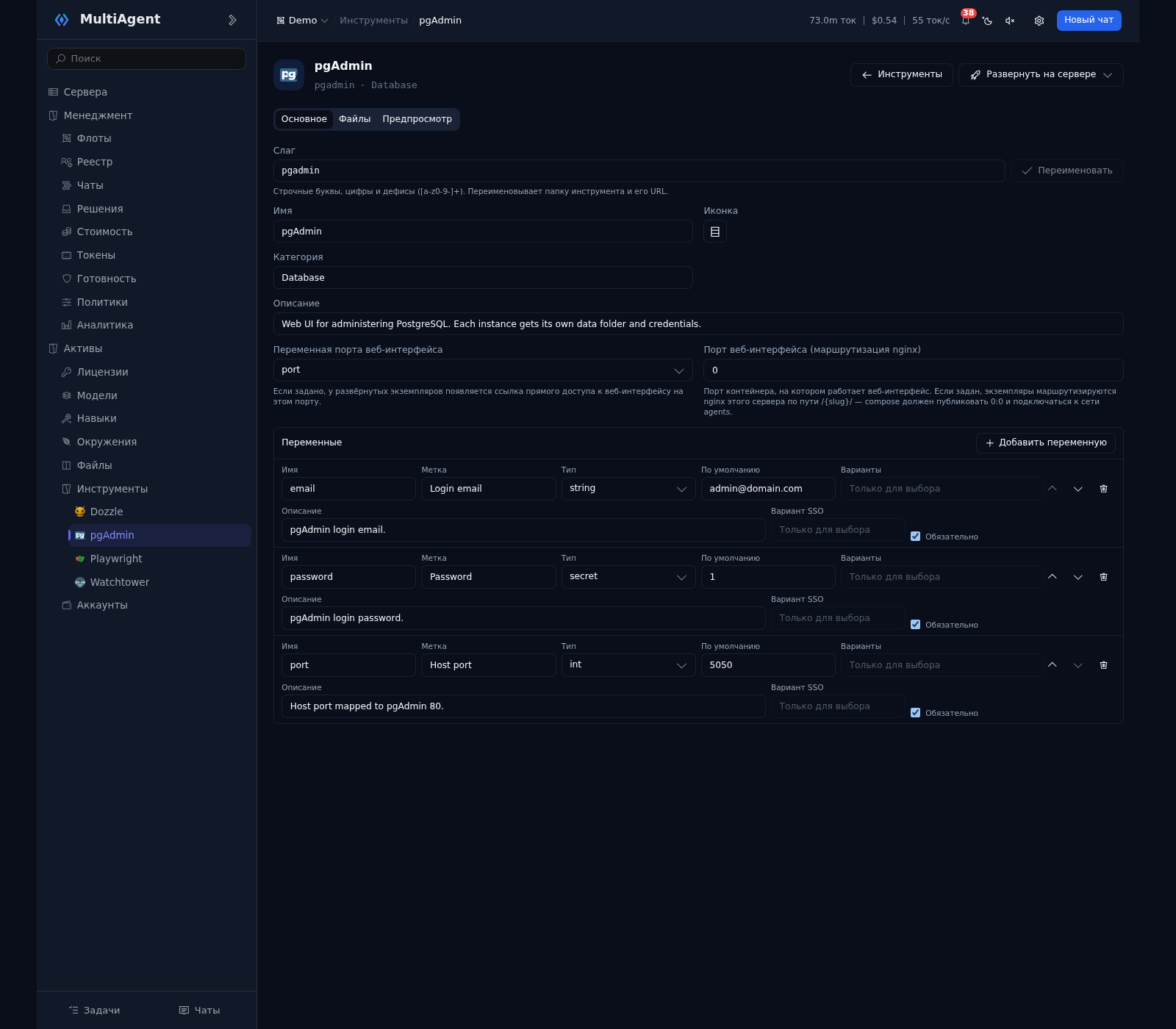
Task: Move the email variable down
Action: [1078, 489]
